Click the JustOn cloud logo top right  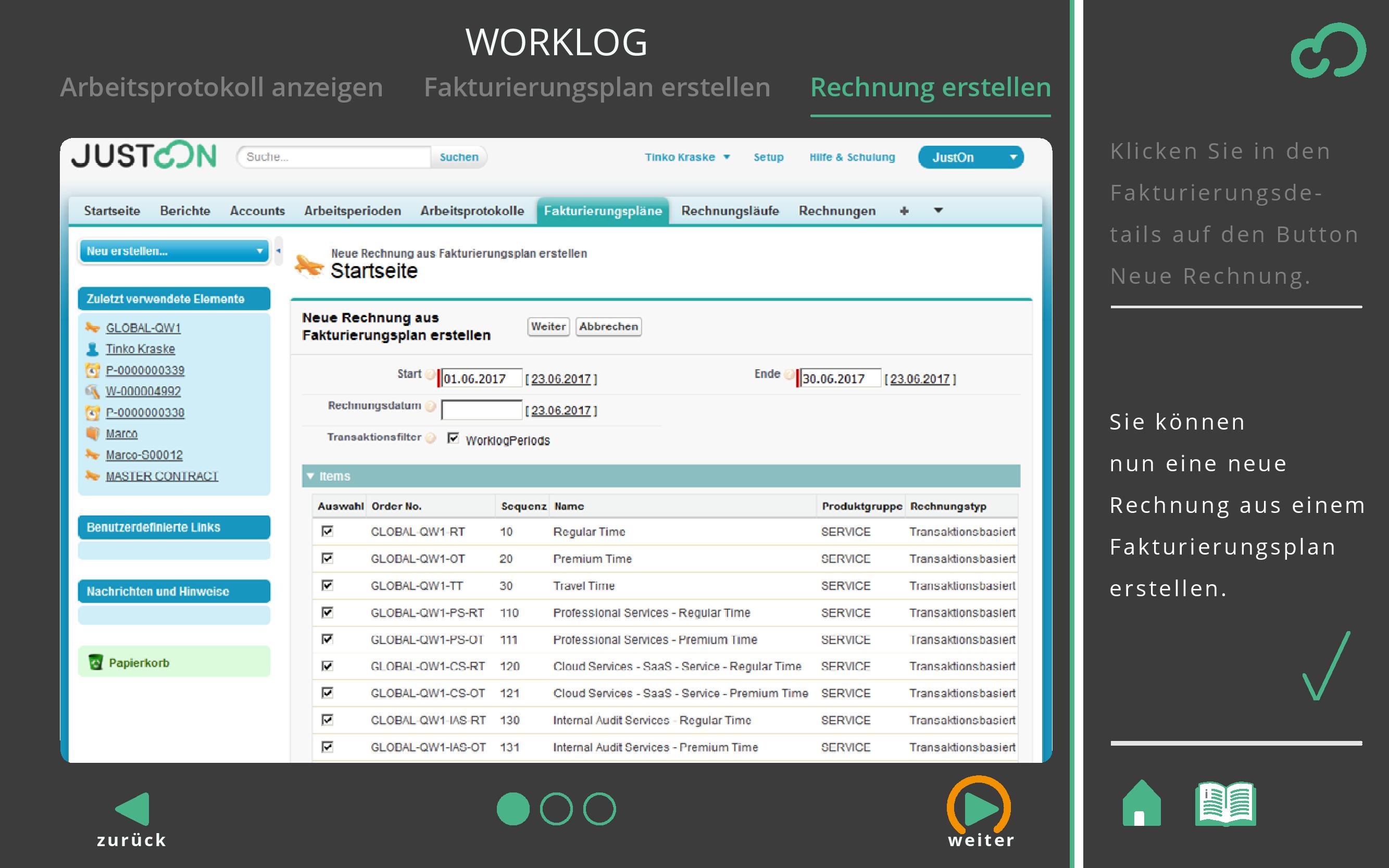[x=1328, y=51]
